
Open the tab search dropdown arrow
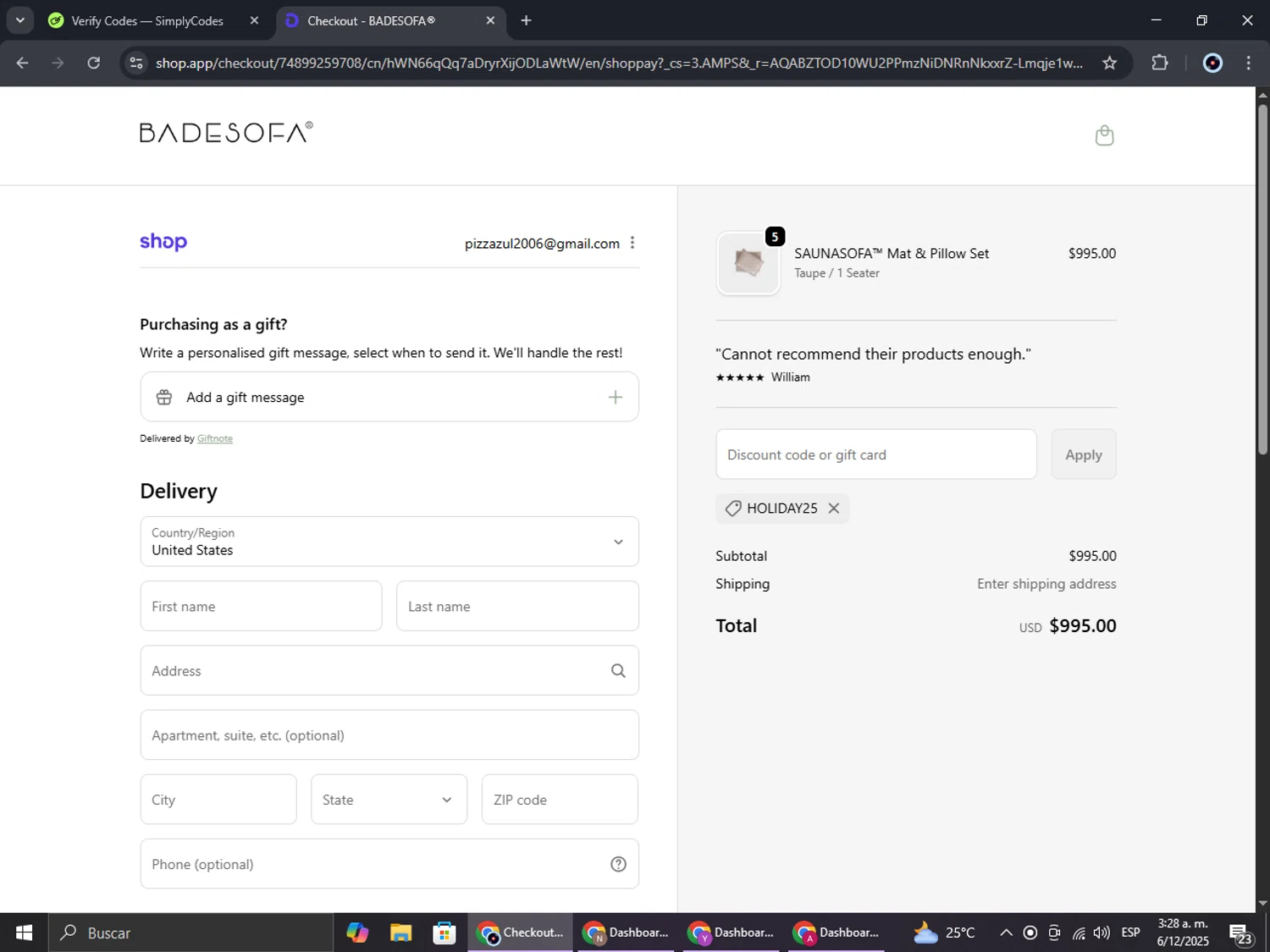(x=19, y=20)
